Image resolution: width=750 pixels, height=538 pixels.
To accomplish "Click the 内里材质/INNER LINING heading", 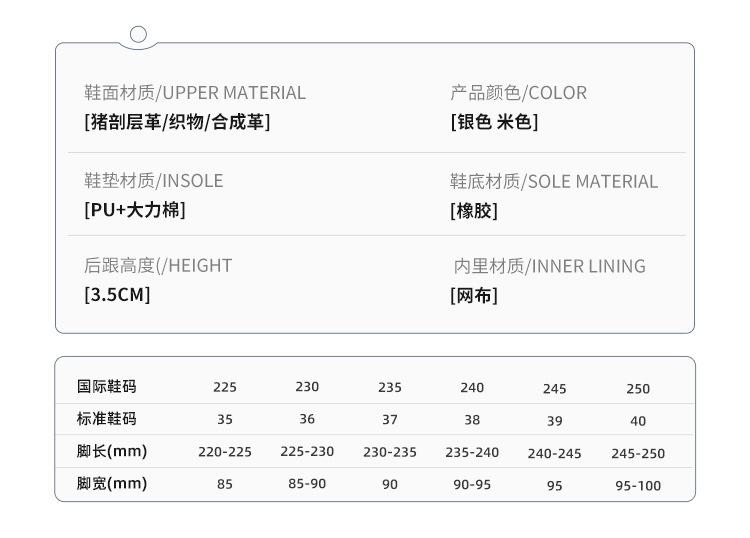I will pyautogui.click(x=549, y=266).
